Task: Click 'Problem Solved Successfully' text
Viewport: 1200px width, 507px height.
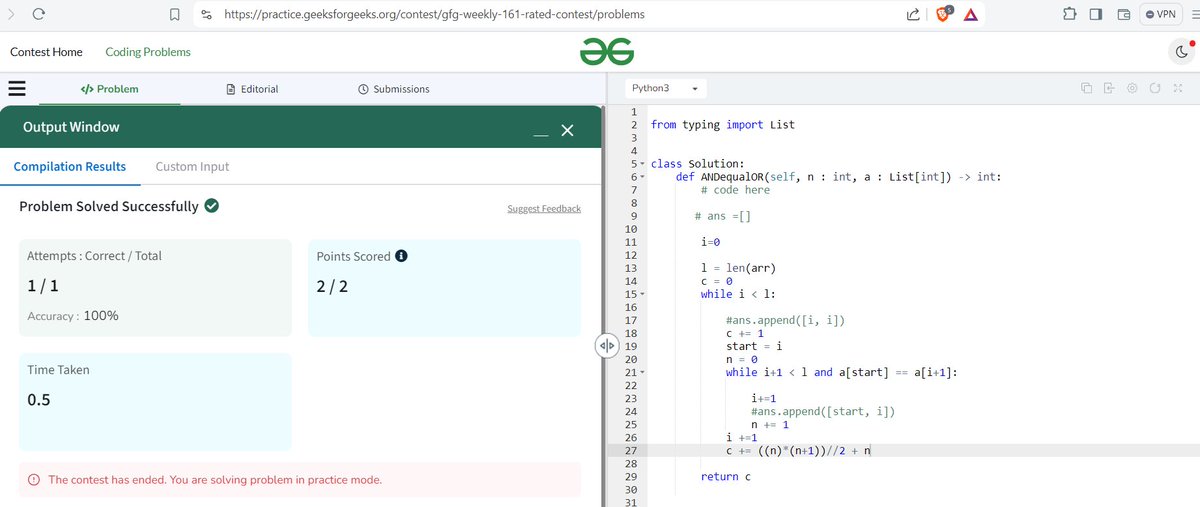Action: tap(109, 206)
